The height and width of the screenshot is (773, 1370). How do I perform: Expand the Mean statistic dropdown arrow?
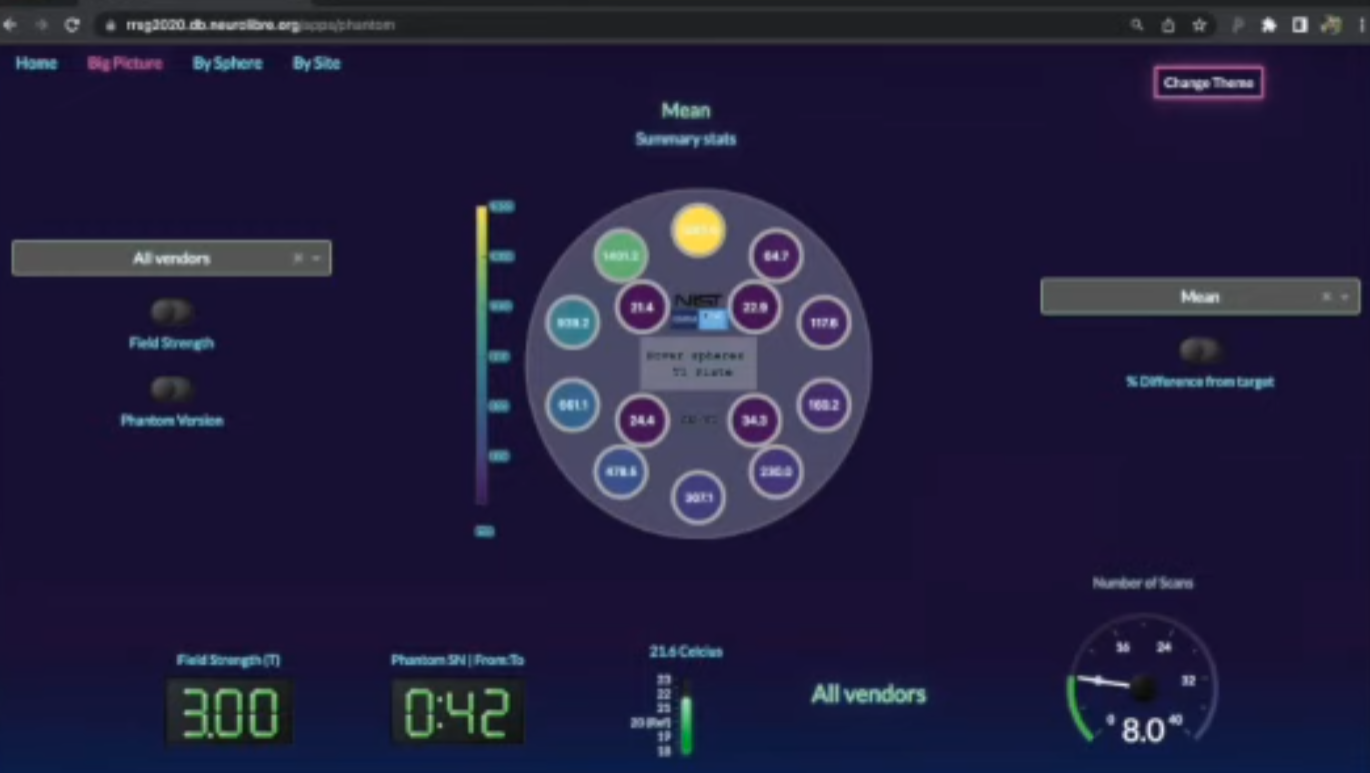(1345, 297)
